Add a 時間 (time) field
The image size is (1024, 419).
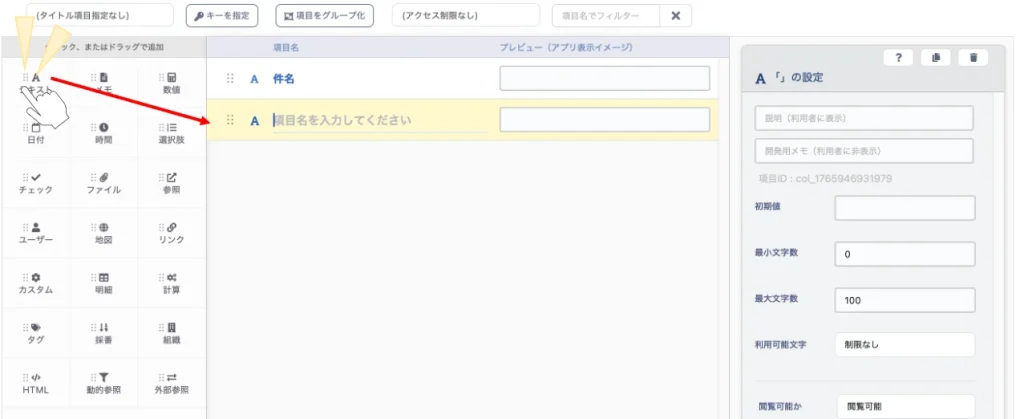point(104,133)
